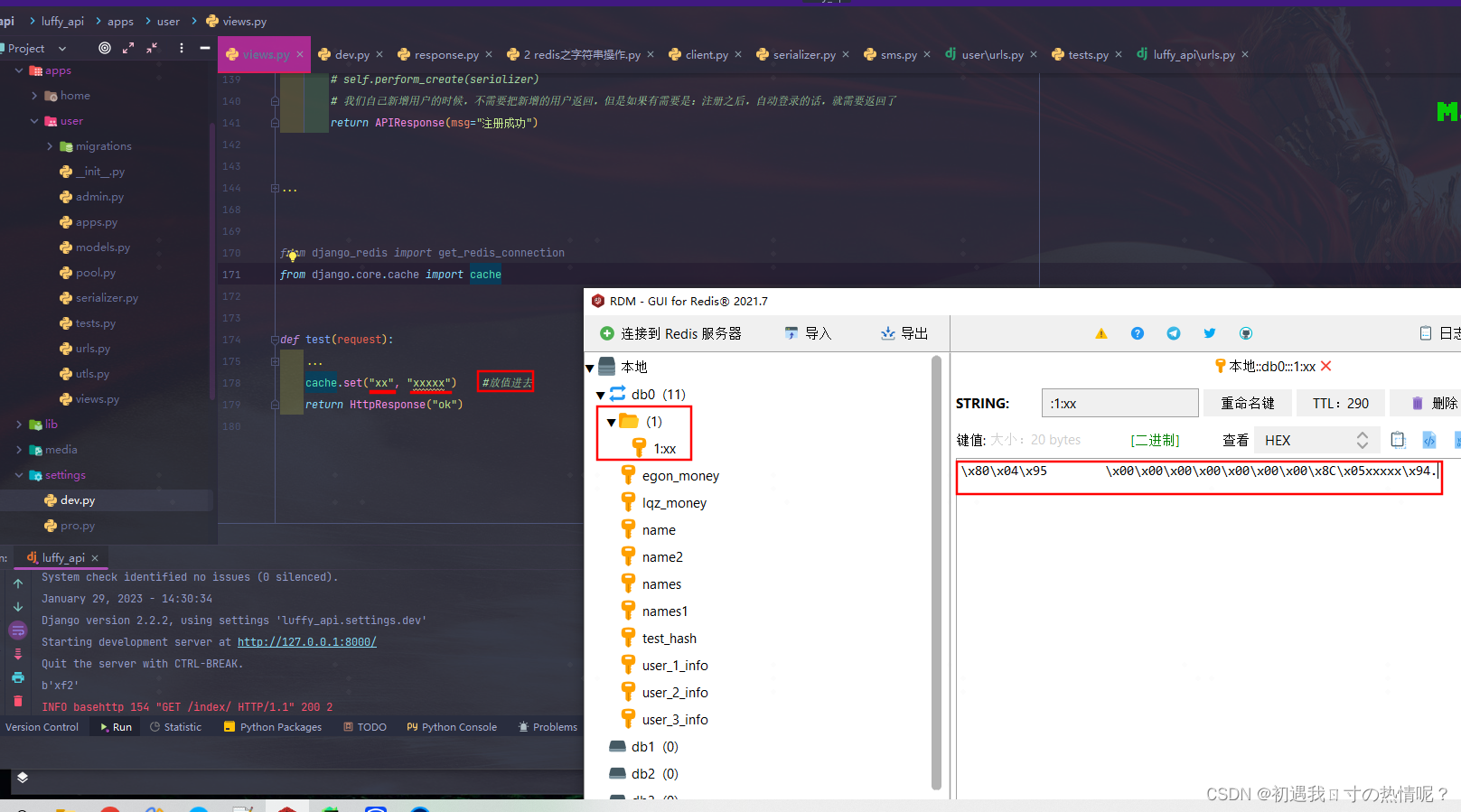Click scroll up arrow in Run console
Image resolution: width=1461 pixels, height=812 pixels.
(18, 583)
